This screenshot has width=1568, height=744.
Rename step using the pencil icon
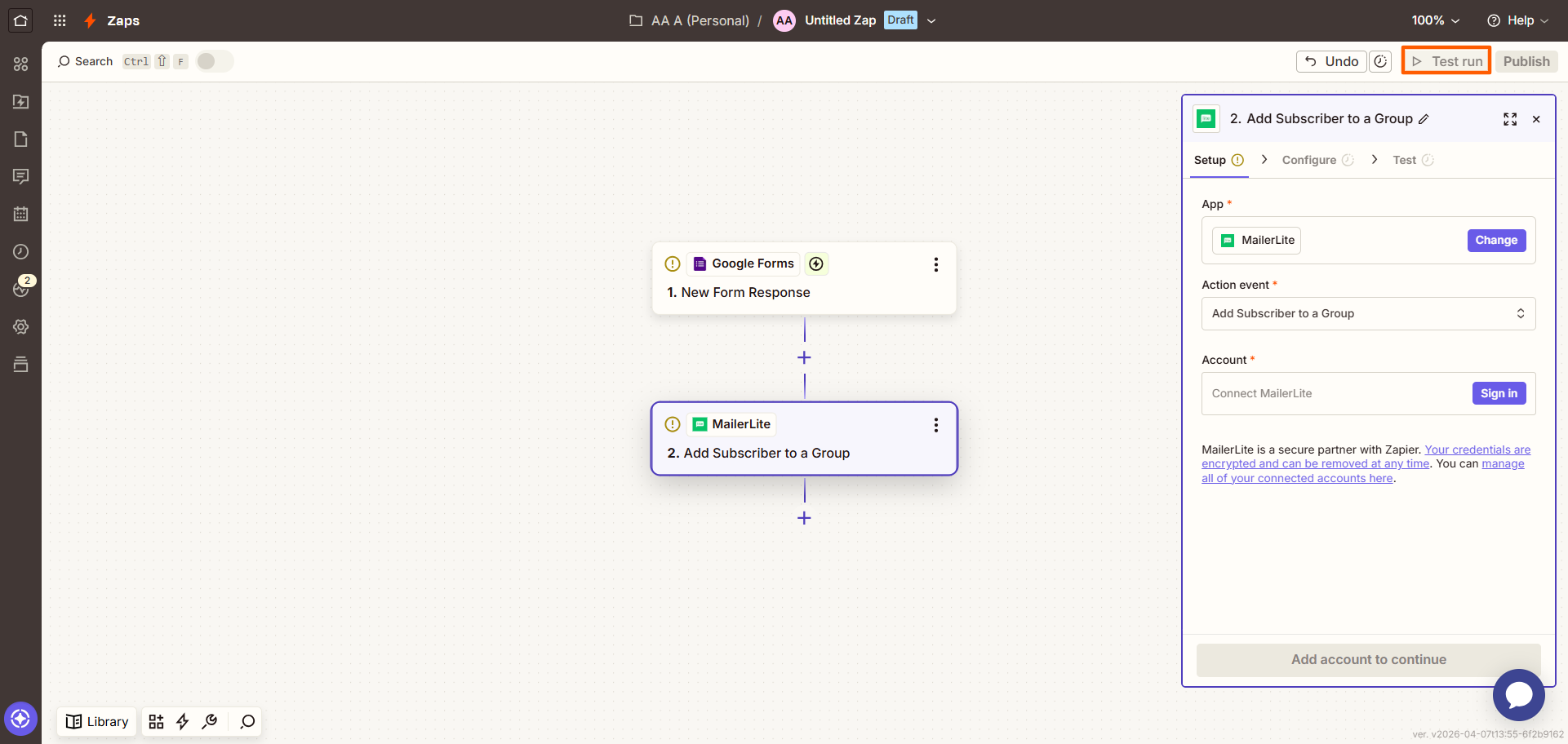click(x=1424, y=119)
